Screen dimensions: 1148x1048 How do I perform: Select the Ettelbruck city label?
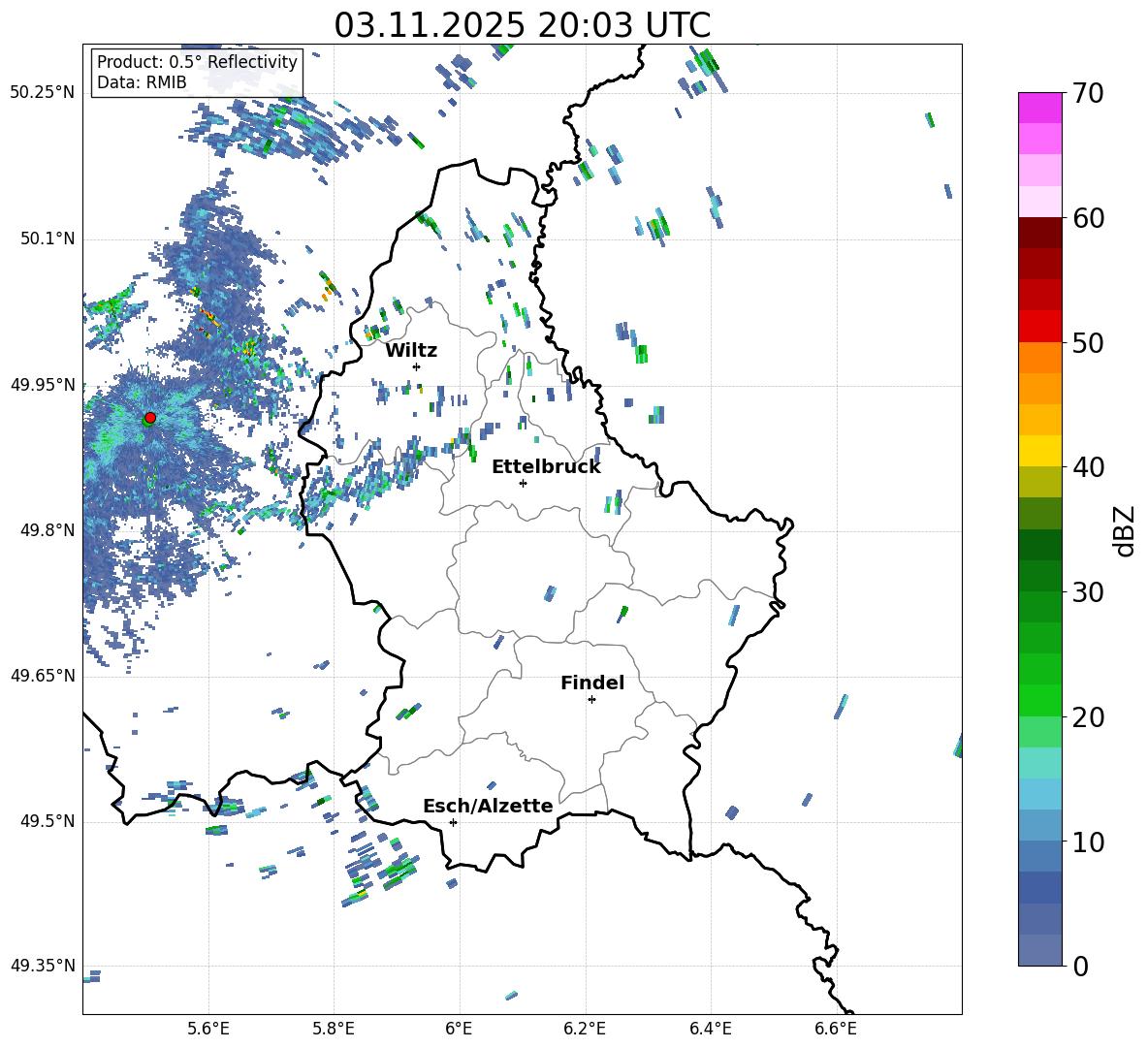[x=546, y=467]
